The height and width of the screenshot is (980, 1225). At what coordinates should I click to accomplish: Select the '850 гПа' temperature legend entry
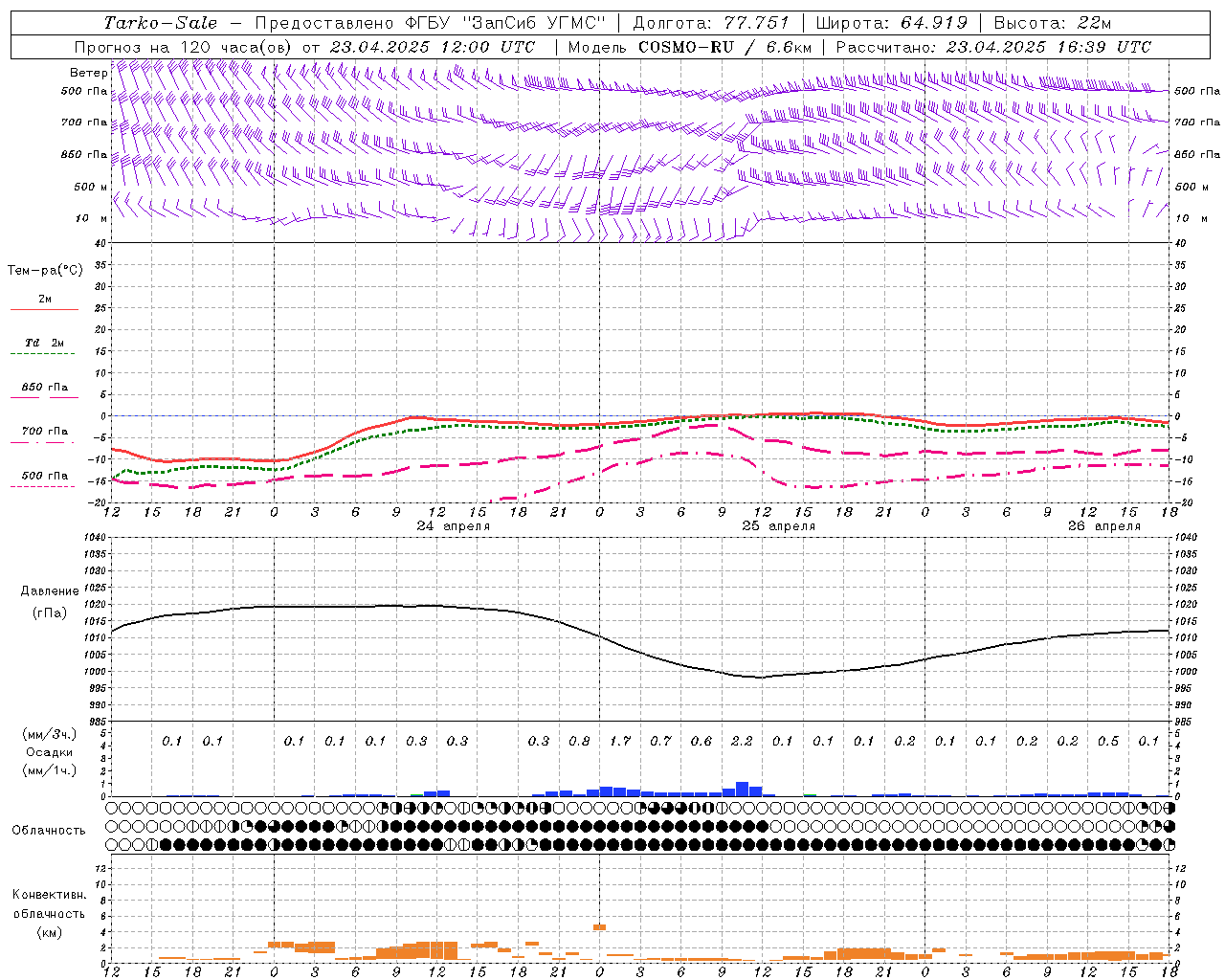pos(45,388)
